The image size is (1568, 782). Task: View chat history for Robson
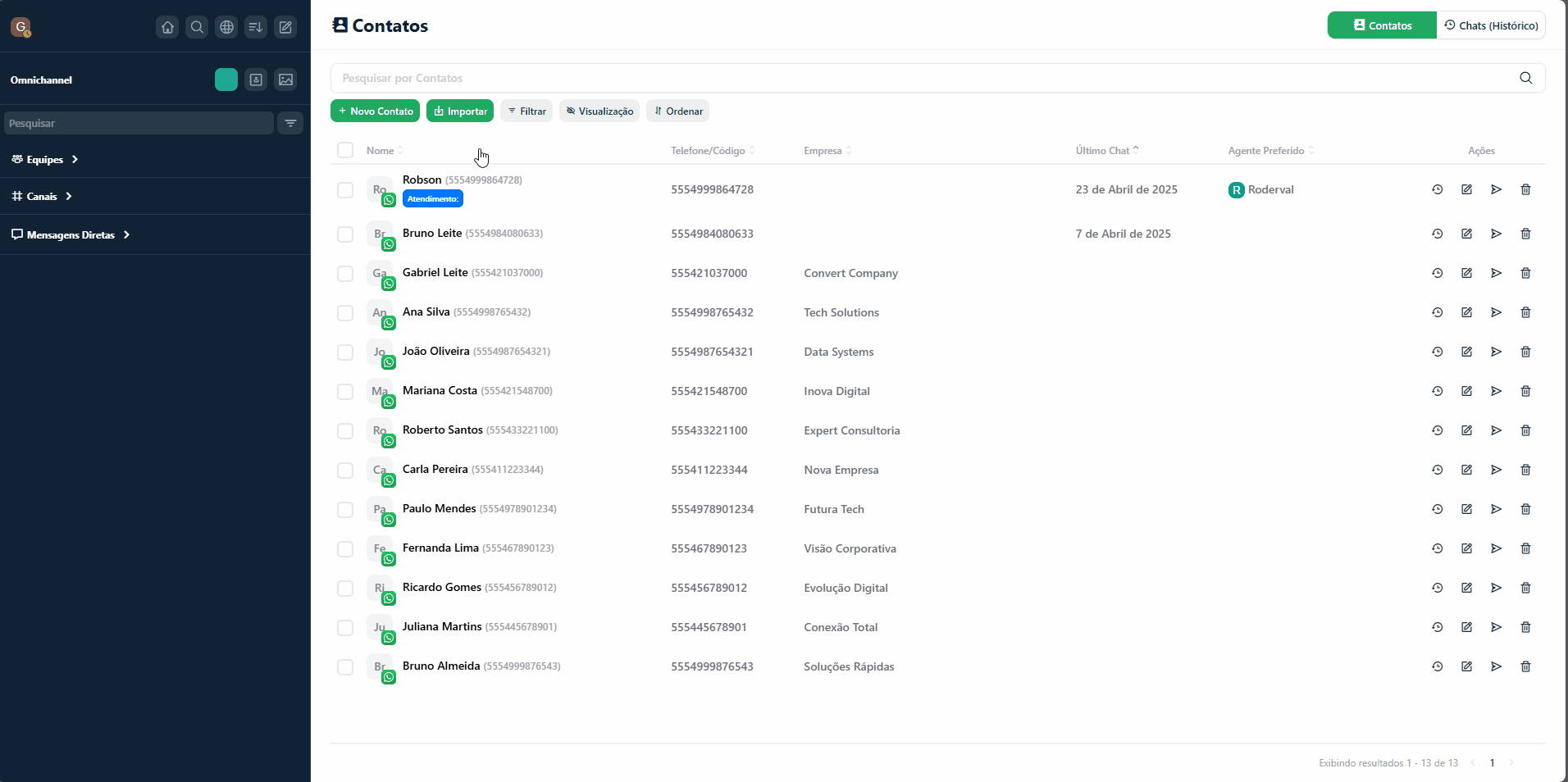[1437, 189]
